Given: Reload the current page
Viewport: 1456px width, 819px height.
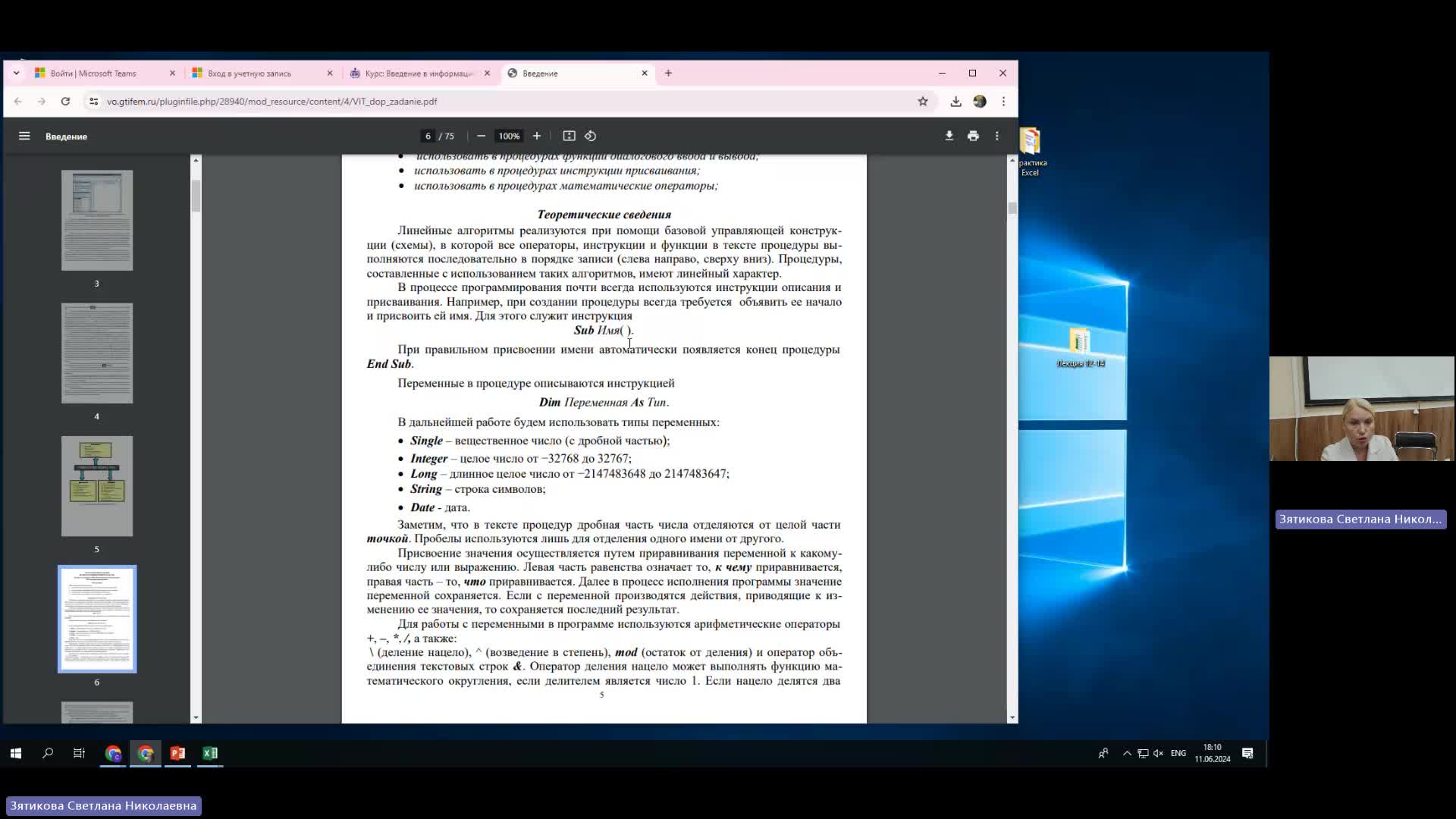Looking at the screenshot, I should point(65,101).
